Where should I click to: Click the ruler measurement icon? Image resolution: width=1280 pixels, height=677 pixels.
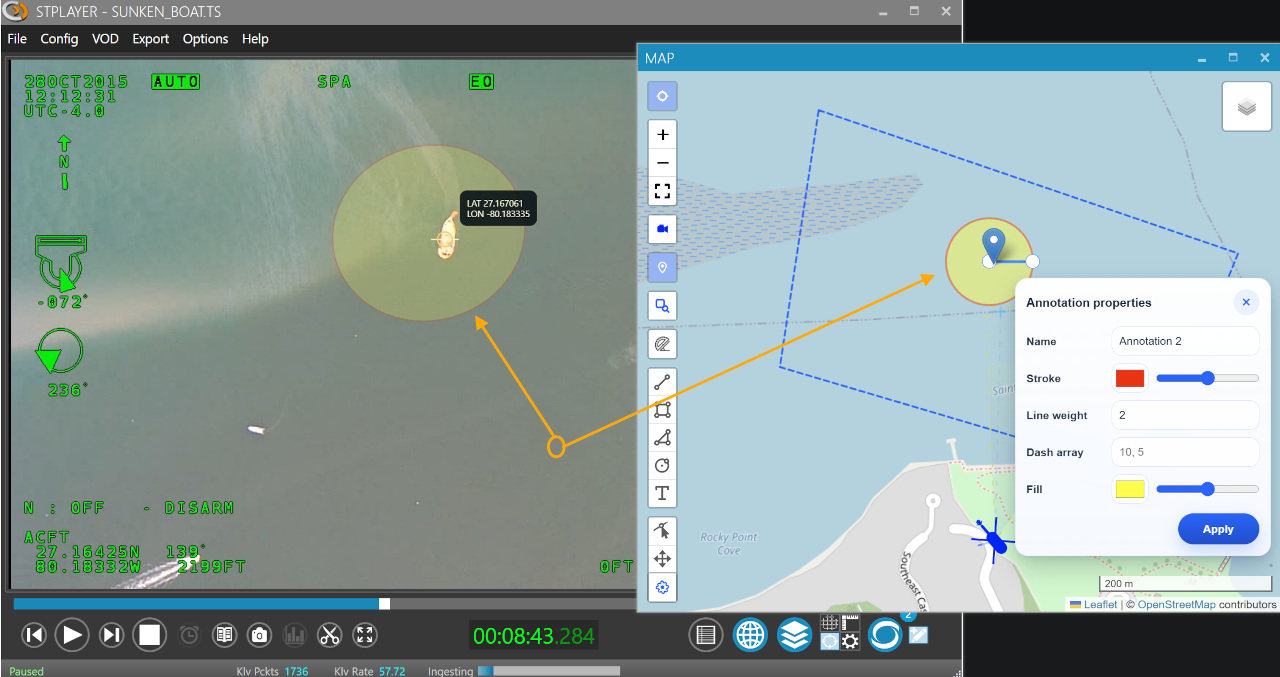tap(851, 623)
